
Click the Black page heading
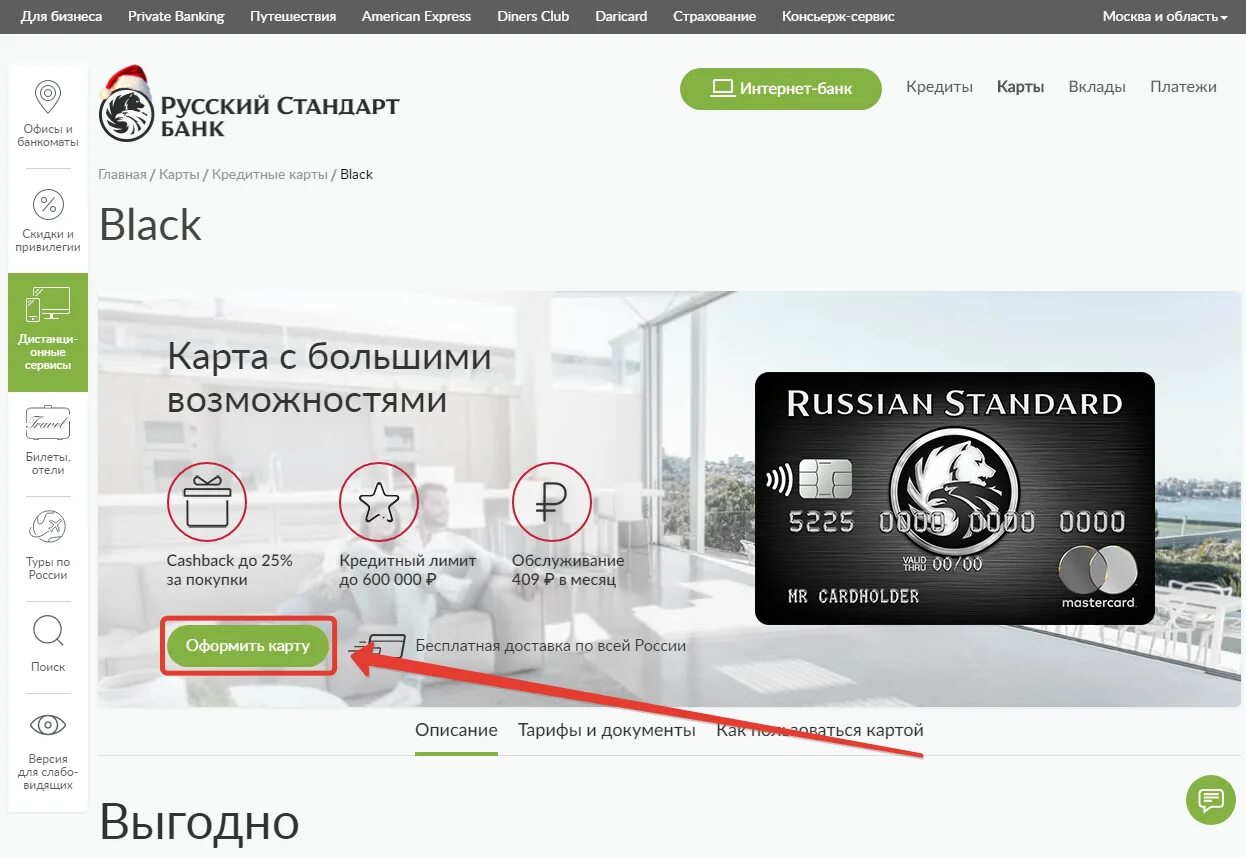[x=150, y=224]
